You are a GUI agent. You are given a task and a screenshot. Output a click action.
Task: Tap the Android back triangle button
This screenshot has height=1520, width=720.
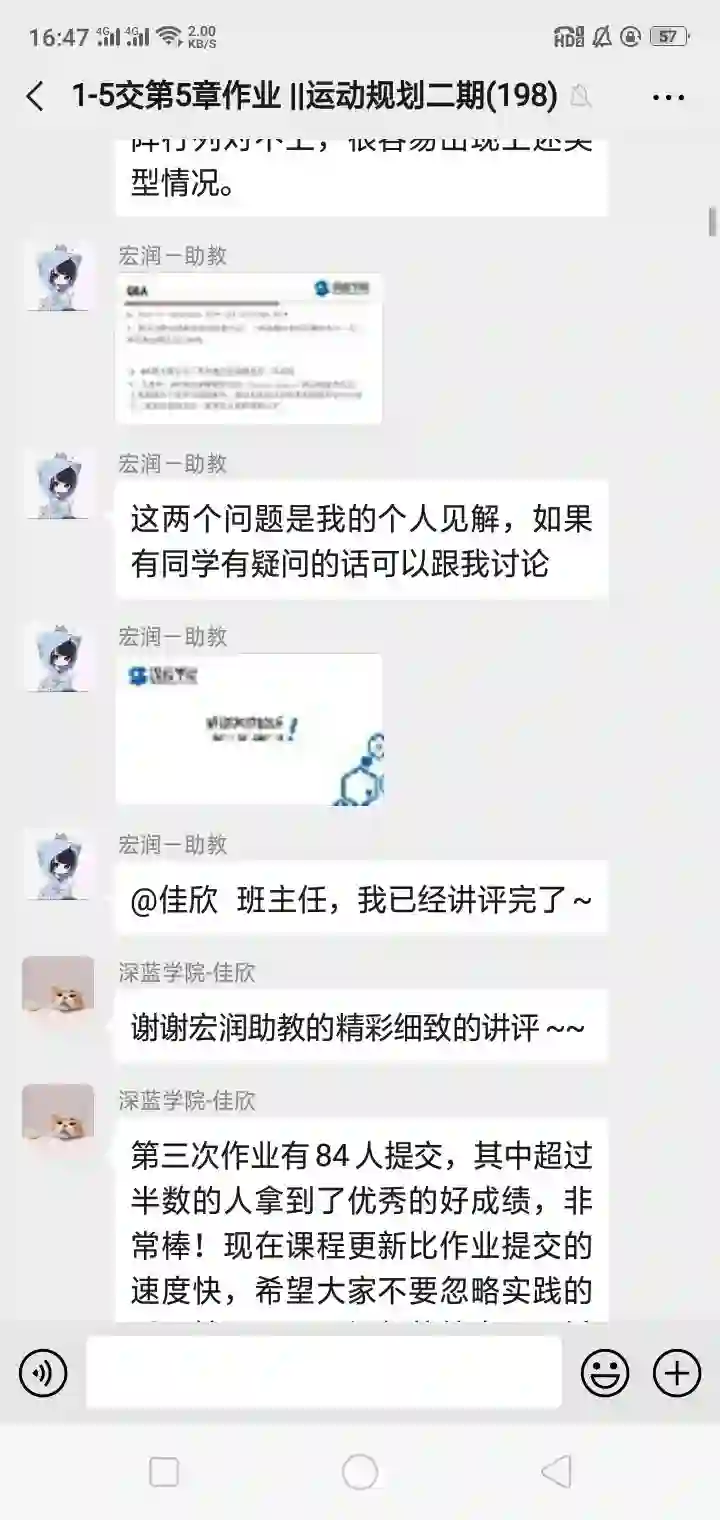tap(556, 1472)
